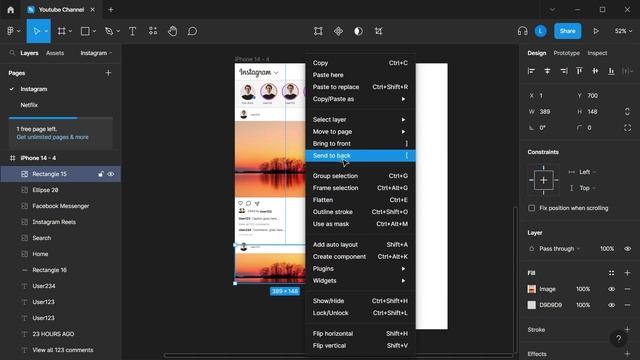Toggle lock on Rectangle 15 layer
Viewport: 640px width, 360px height.
pos(101,174)
